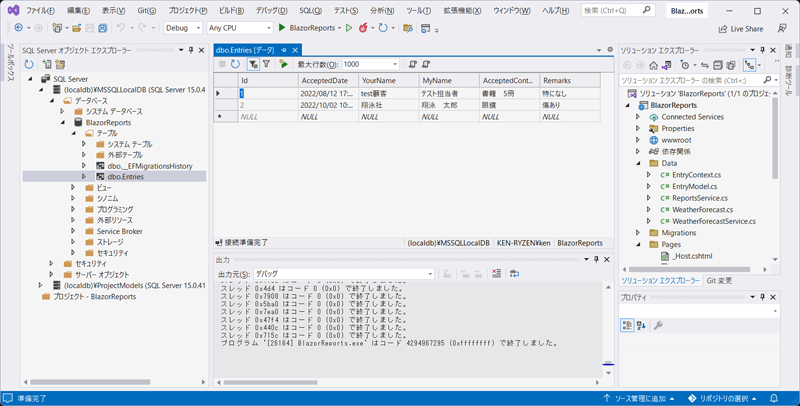Click the Solution Explorer vertical scrollbar

776,138
